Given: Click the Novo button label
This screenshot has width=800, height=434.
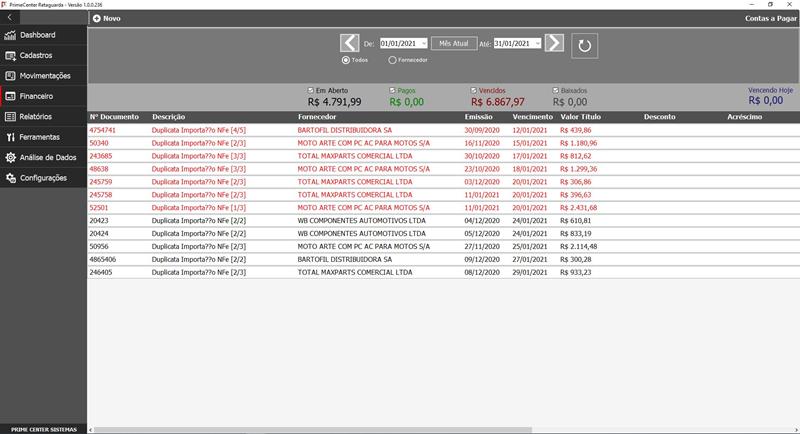Looking at the screenshot, I should [112, 18].
